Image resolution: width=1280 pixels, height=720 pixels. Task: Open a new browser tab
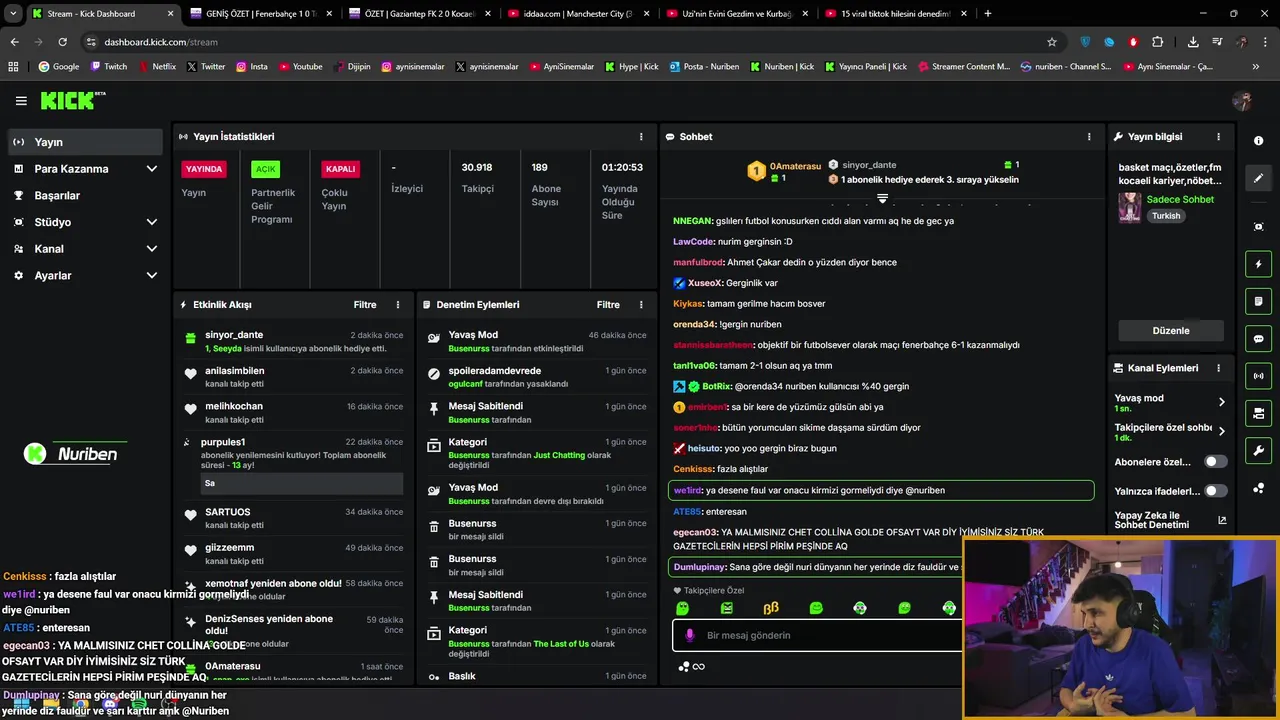[987, 14]
